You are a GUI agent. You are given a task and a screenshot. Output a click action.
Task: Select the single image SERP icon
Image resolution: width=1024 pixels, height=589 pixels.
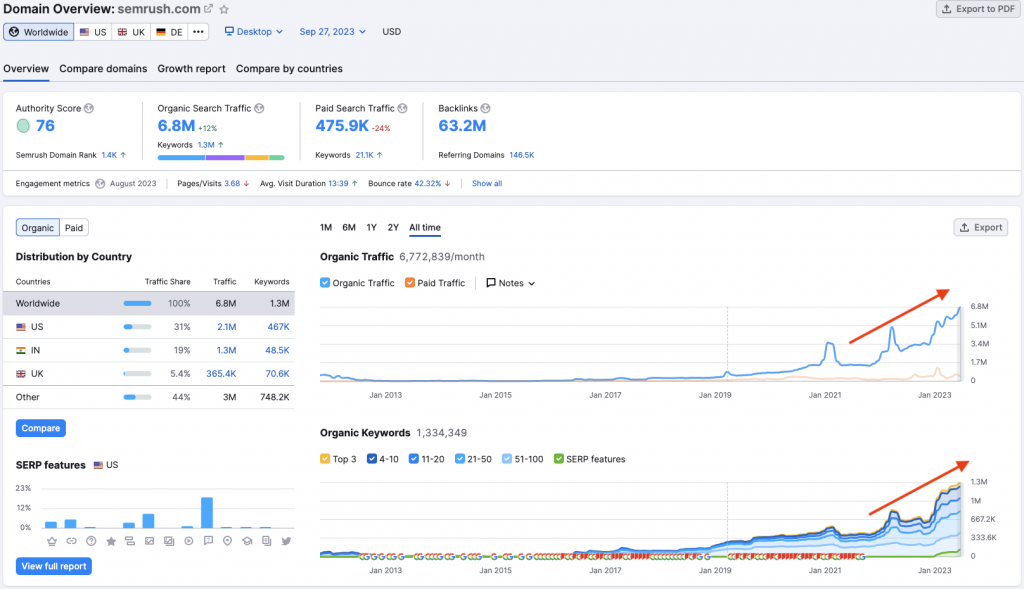click(150, 541)
